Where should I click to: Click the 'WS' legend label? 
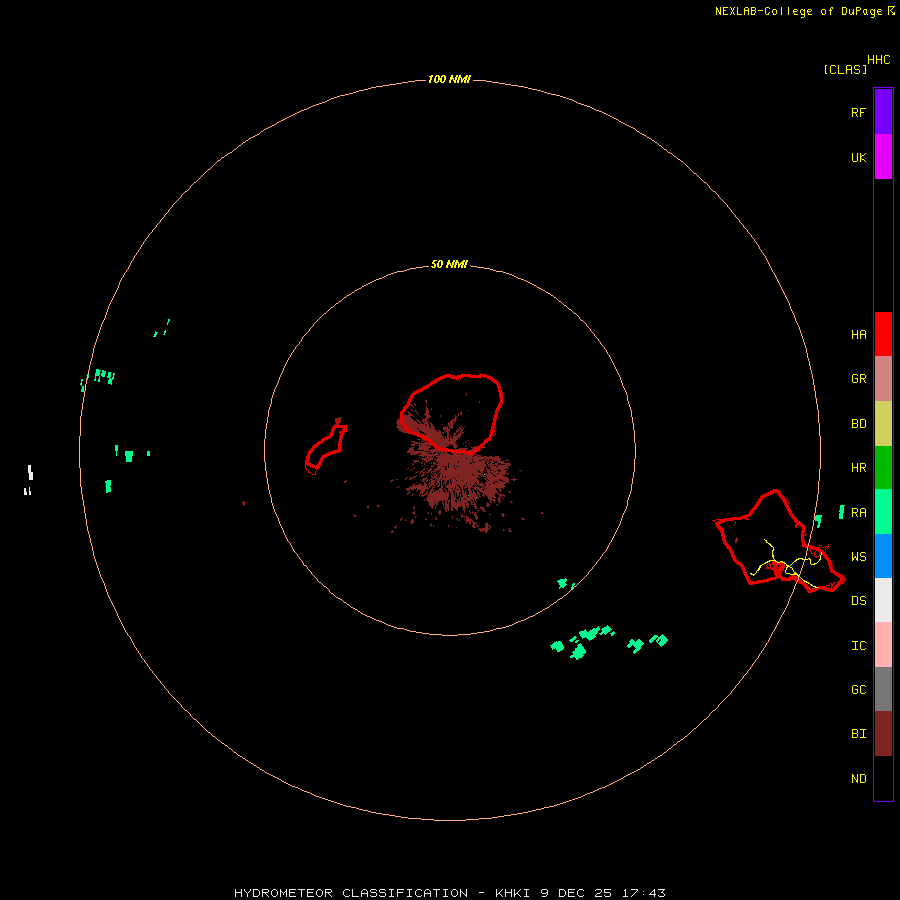859,557
